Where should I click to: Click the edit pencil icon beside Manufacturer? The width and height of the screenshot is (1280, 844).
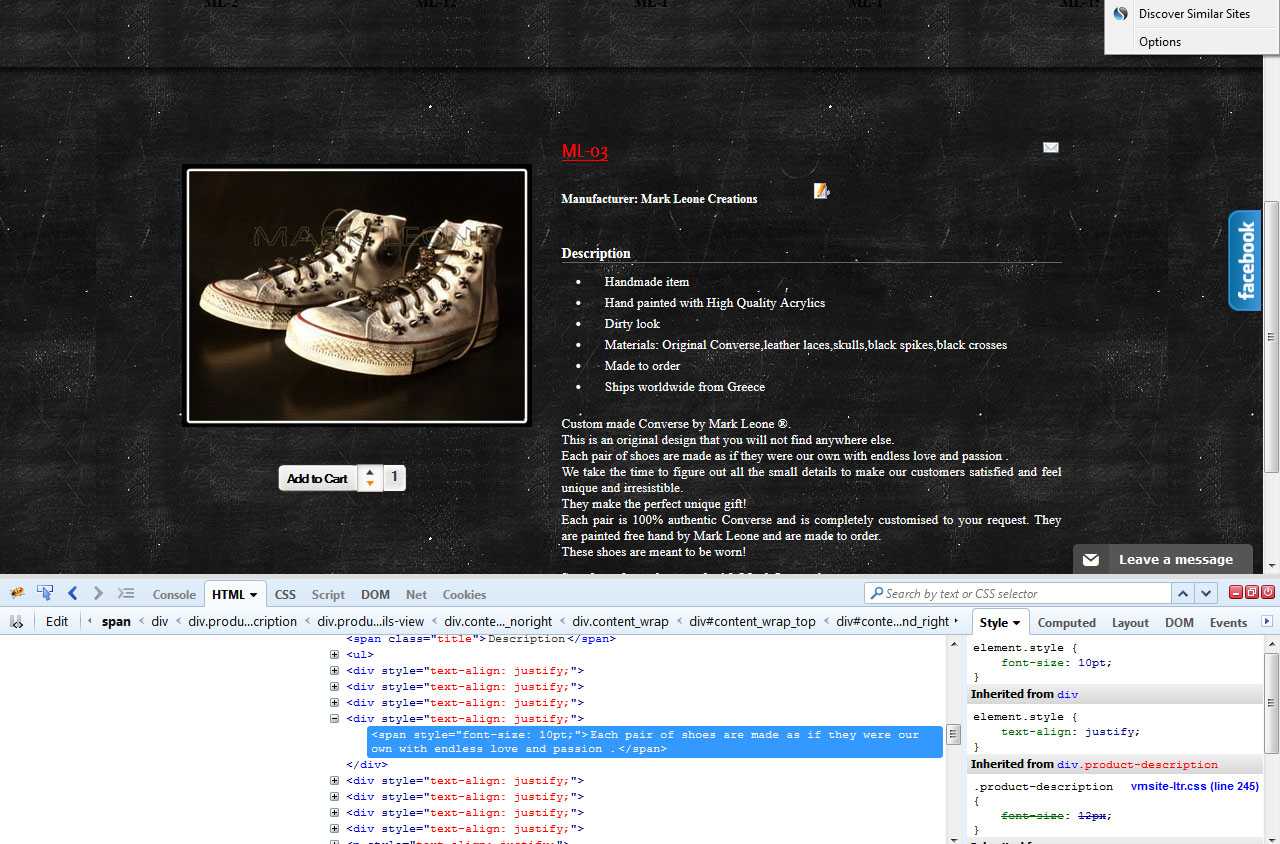(821, 190)
